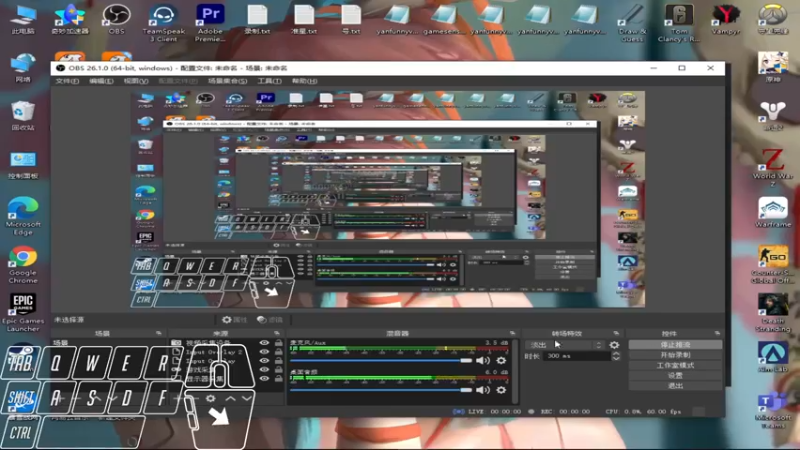Screen dimensions: 800x450
Task: Open the 控制面板 control panel icon
Action: pos(22,164)
